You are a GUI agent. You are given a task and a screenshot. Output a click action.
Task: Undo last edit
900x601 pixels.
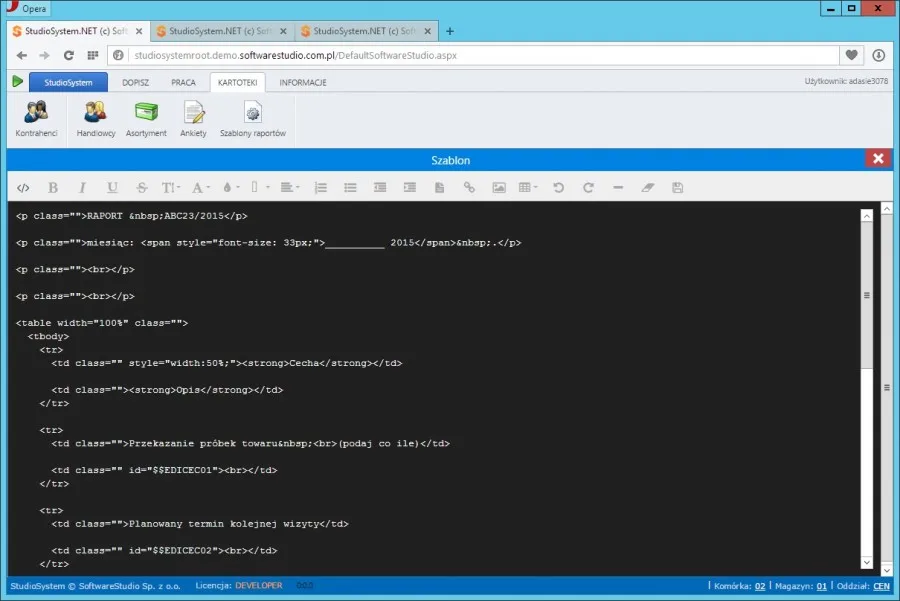tap(558, 188)
